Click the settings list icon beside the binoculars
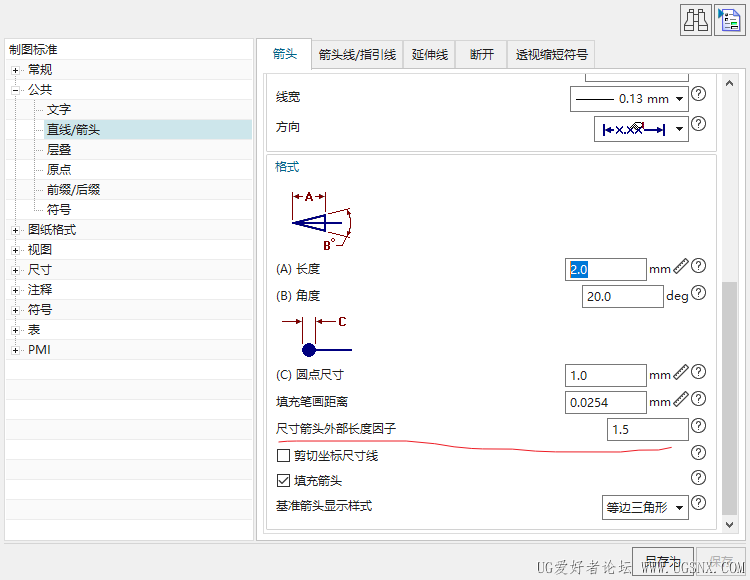The height and width of the screenshot is (580, 750). click(729, 20)
